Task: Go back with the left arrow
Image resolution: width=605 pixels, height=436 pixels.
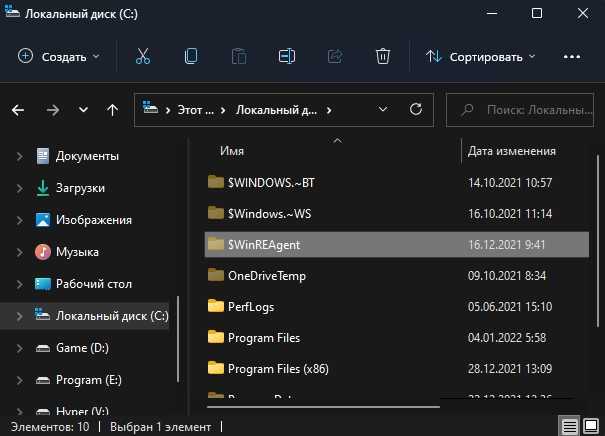Action: (x=18, y=110)
